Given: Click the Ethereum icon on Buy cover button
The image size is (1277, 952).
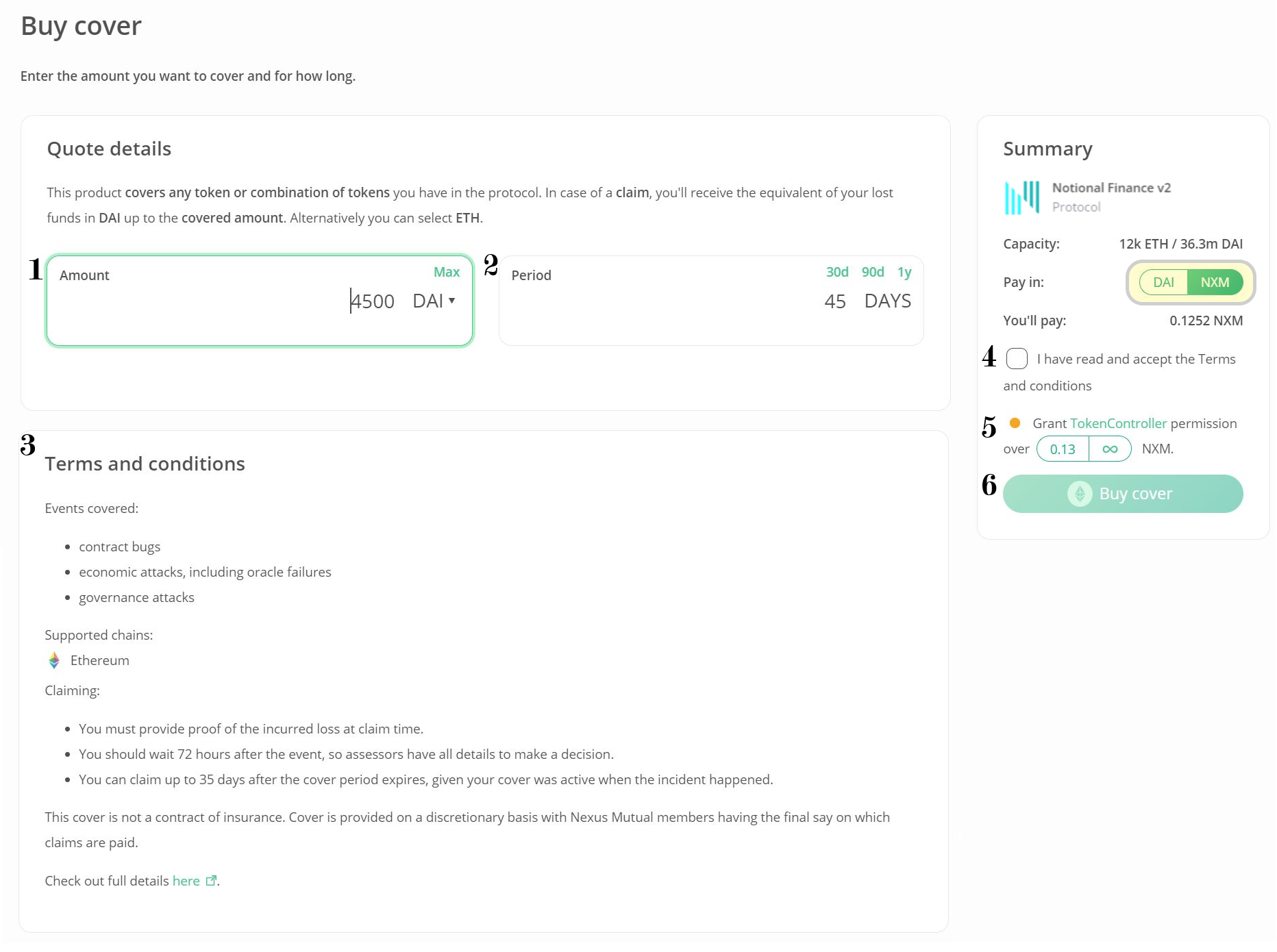Looking at the screenshot, I should click(1080, 494).
